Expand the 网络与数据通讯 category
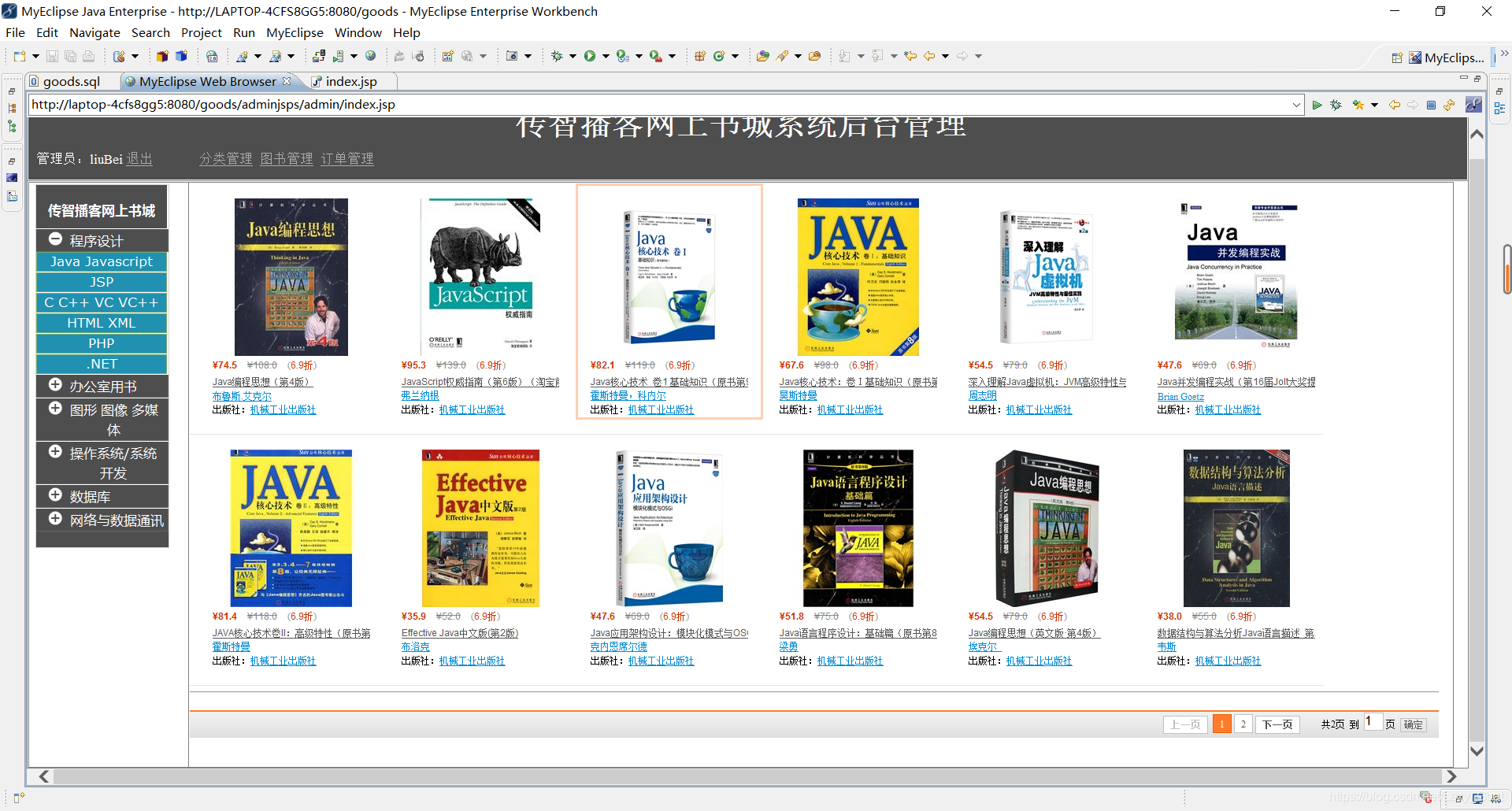The height and width of the screenshot is (811, 1512). coord(55,519)
